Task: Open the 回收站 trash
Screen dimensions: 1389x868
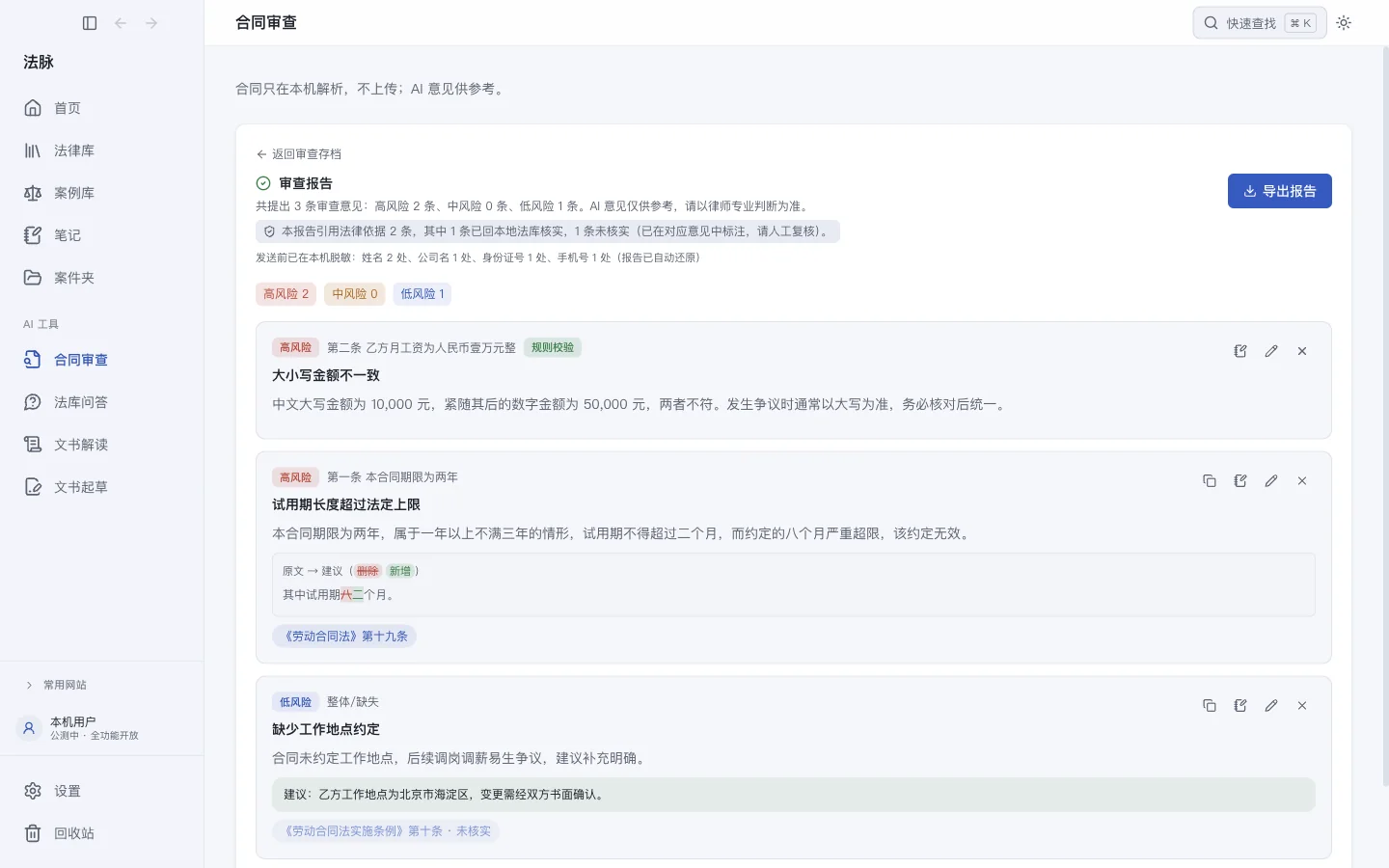Action: click(101, 833)
